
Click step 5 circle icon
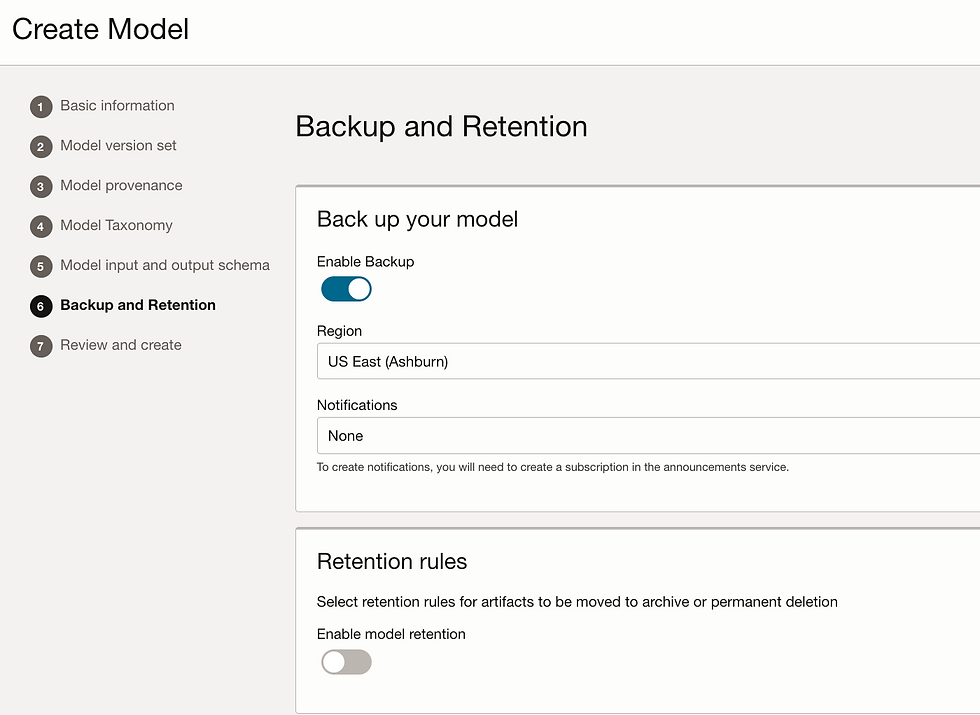41,267
